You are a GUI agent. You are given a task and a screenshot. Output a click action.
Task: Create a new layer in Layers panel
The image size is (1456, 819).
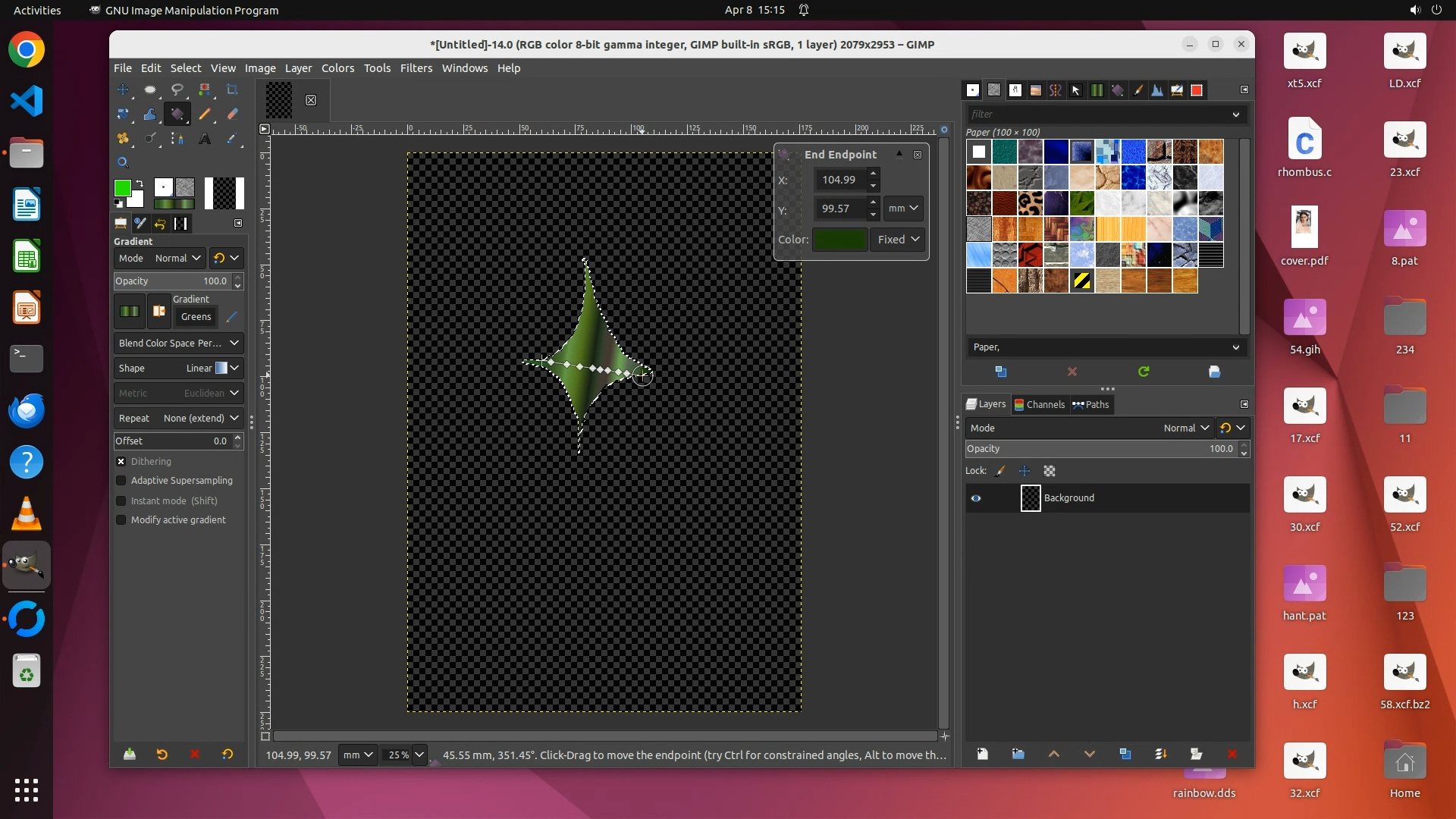coord(983,754)
